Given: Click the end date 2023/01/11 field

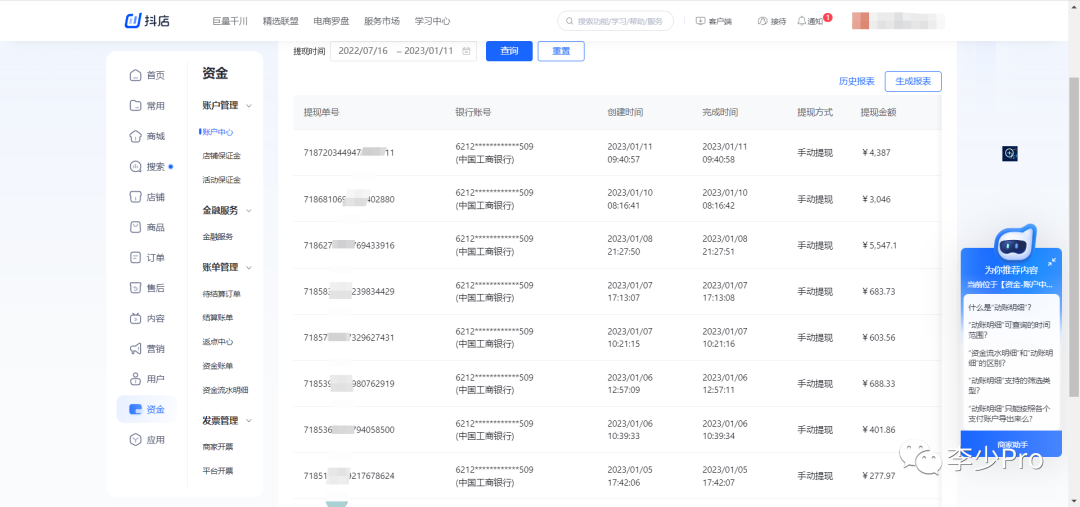Looking at the screenshot, I should (428, 51).
